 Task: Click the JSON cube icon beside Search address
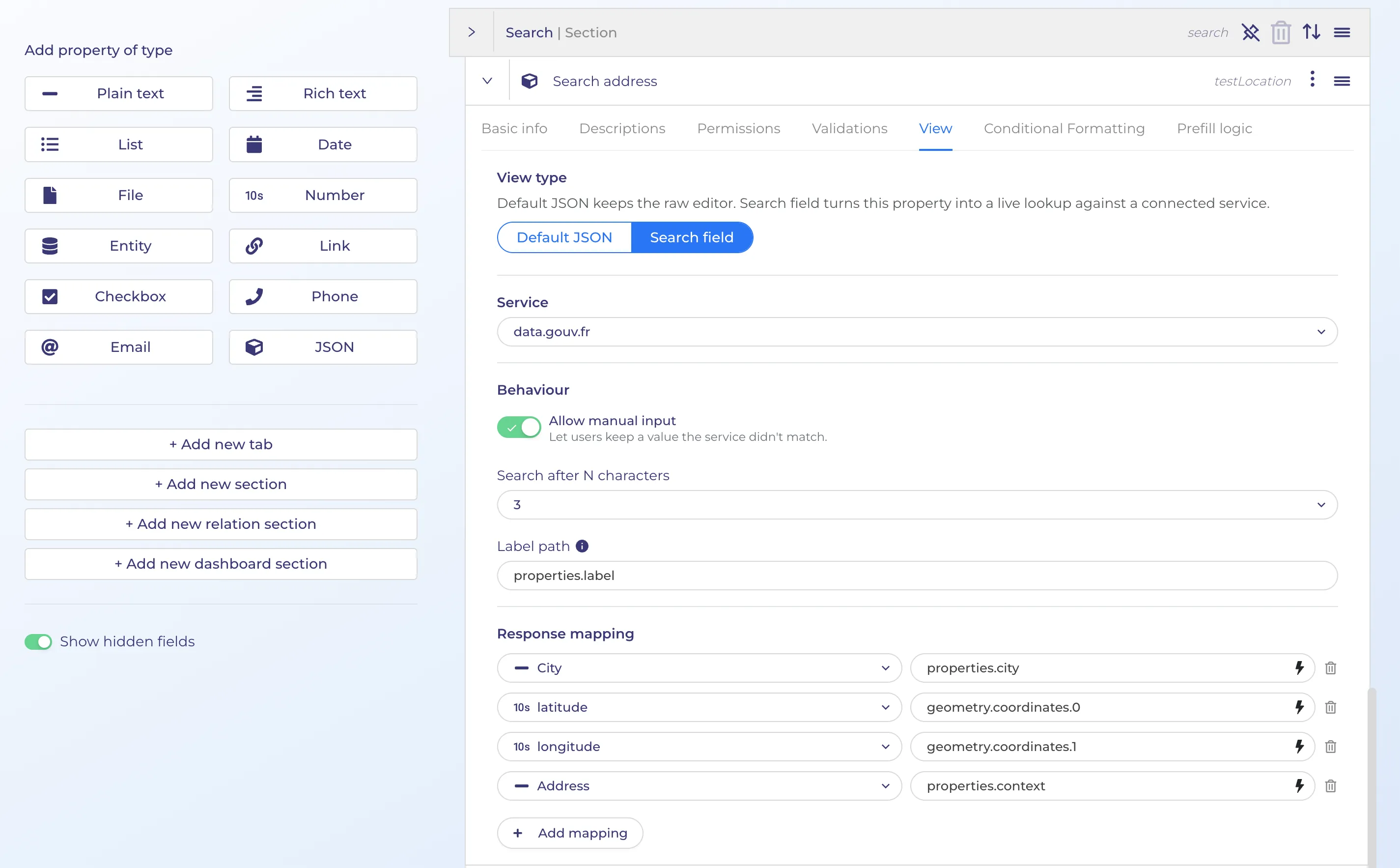point(529,81)
